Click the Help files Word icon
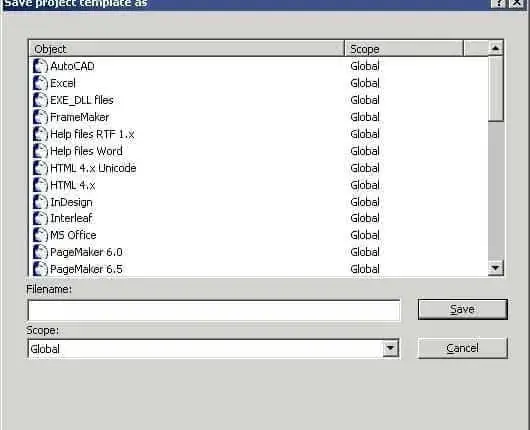The height and width of the screenshot is (430, 530). pyautogui.click(x=40, y=151)
